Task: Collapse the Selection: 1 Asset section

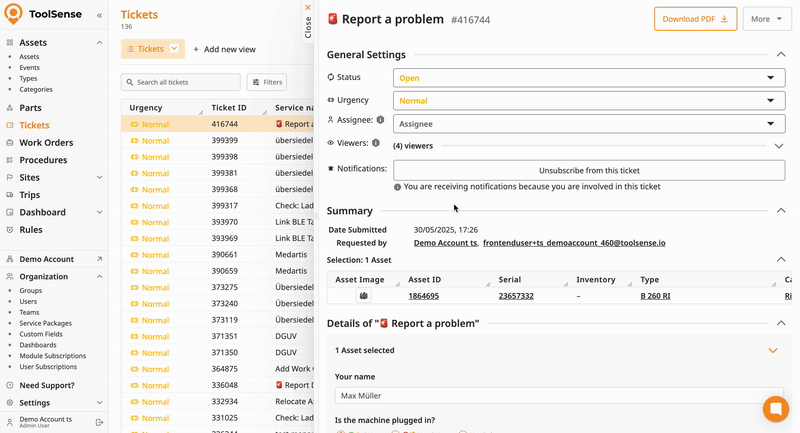Action: tap(781, 260)
